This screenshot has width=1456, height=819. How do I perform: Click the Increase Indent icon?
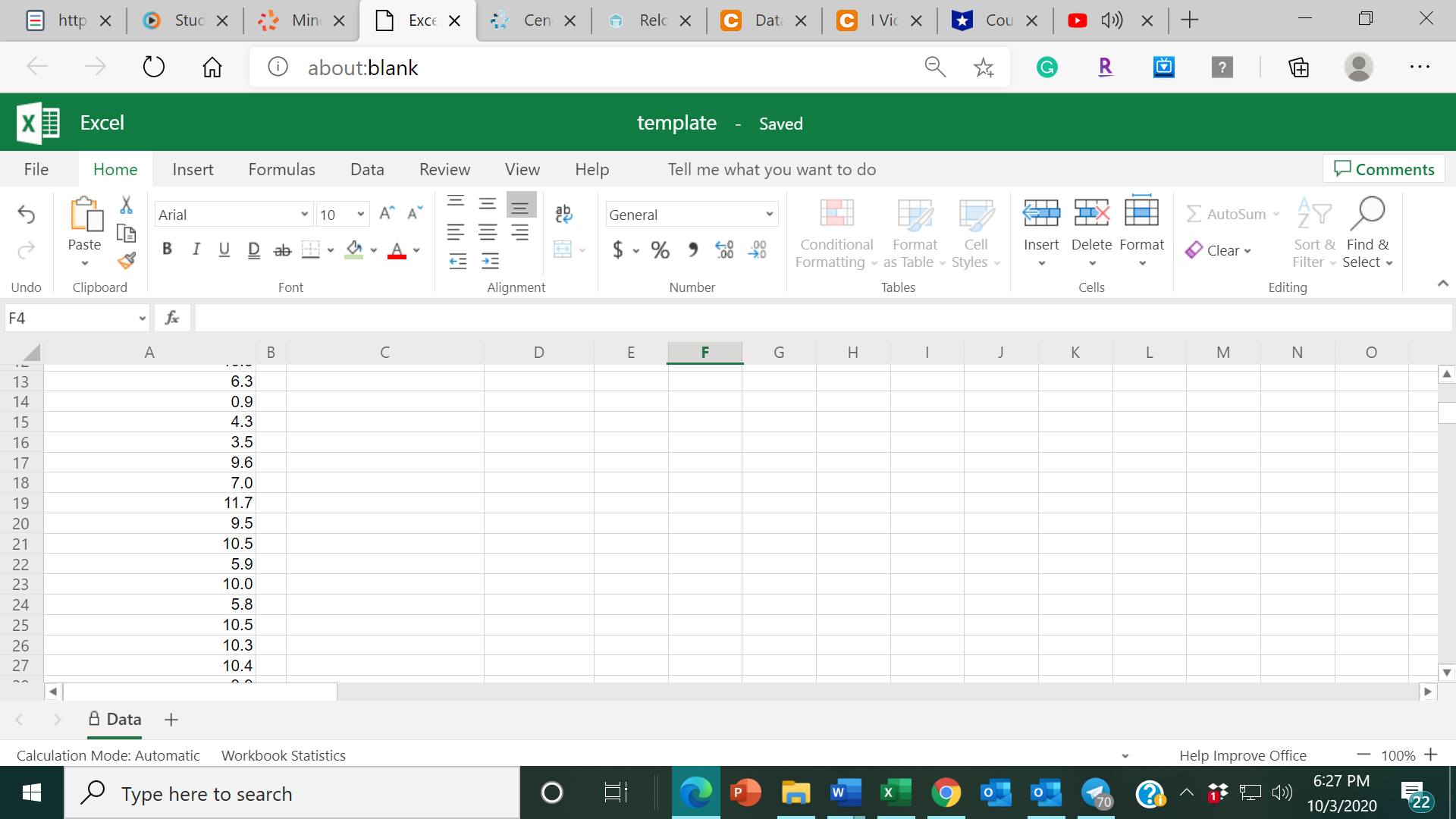click(490, 262)
